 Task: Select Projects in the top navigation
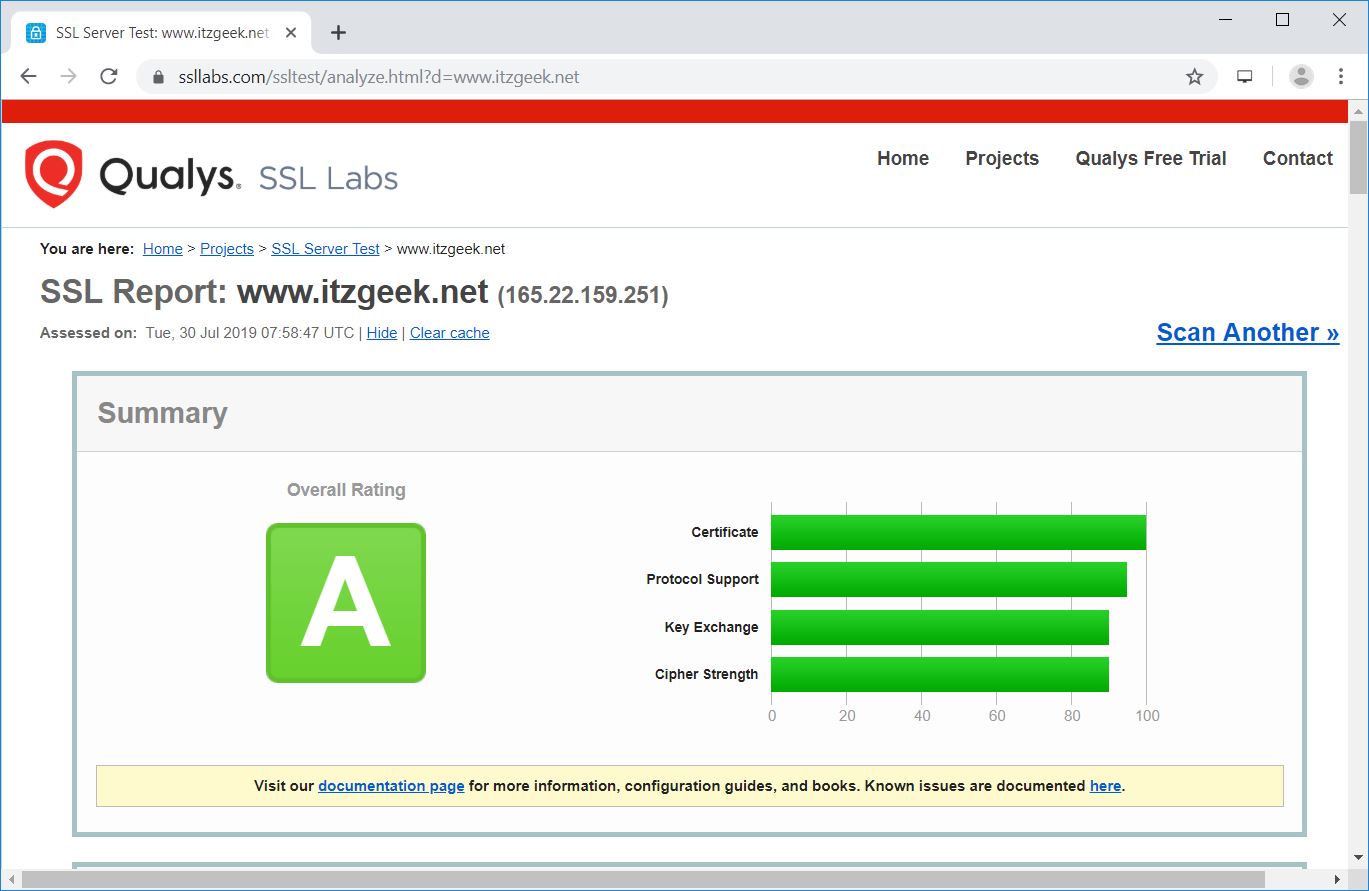coord(1001,158)
